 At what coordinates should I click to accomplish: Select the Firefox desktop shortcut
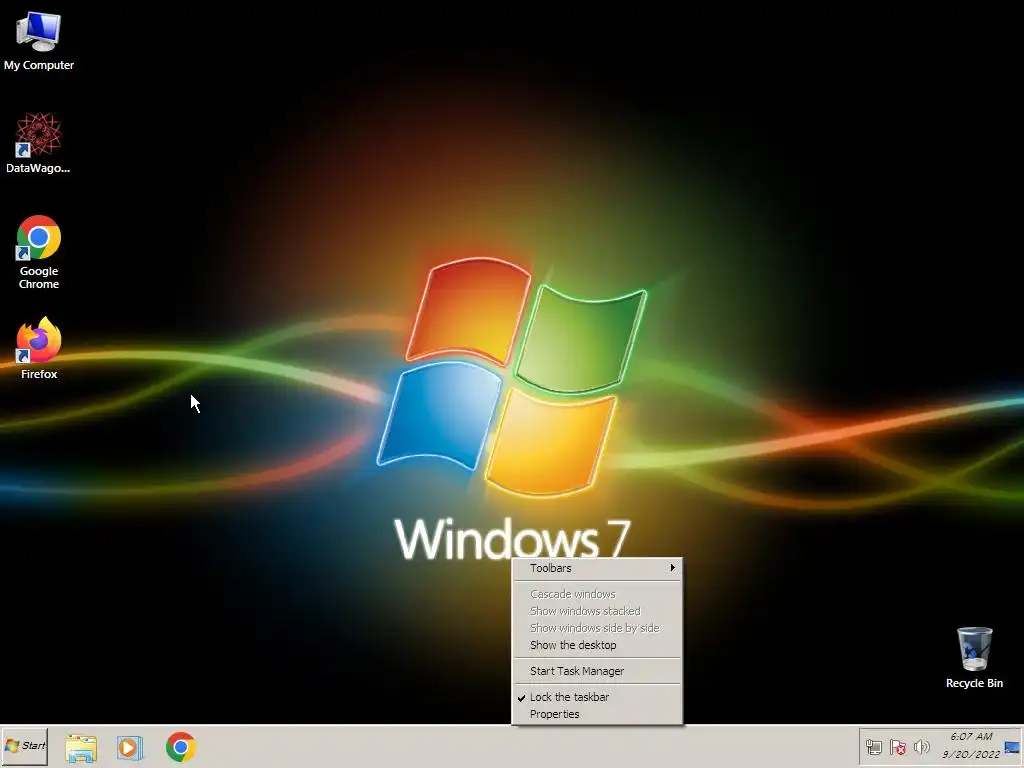coord(39,348)
